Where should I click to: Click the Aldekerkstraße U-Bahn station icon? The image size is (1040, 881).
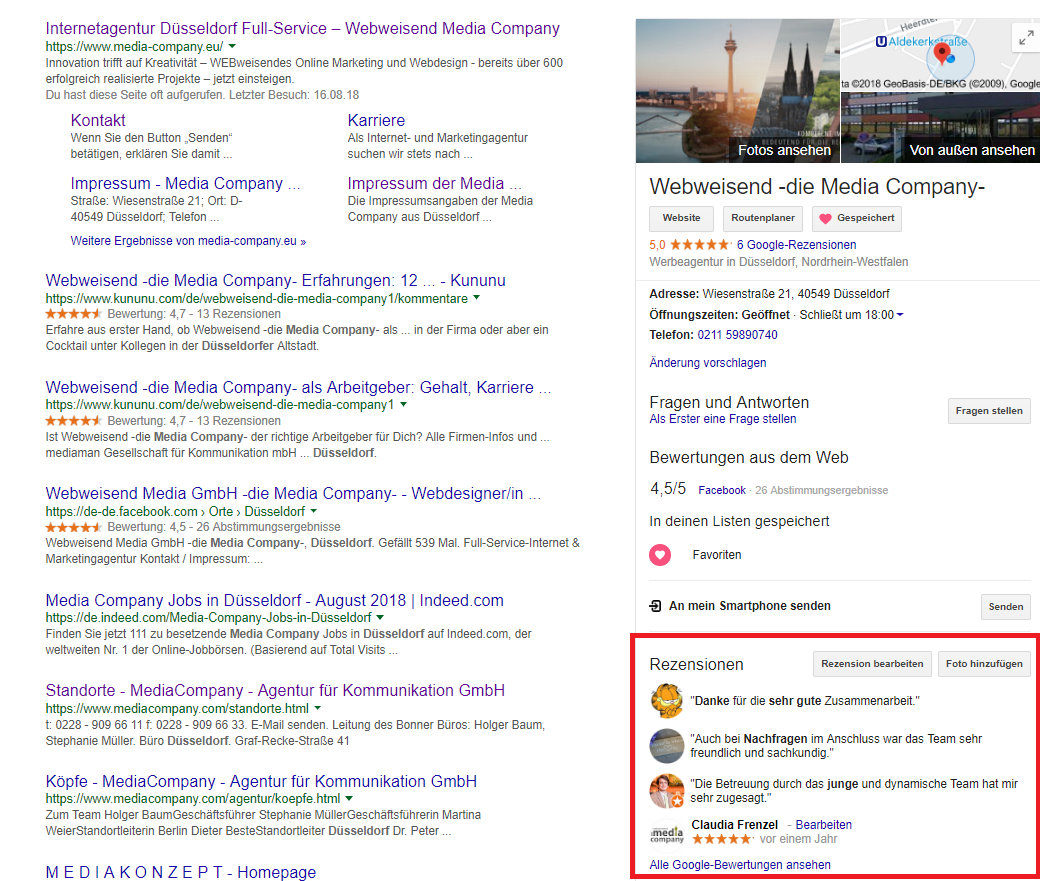point(881,42)
